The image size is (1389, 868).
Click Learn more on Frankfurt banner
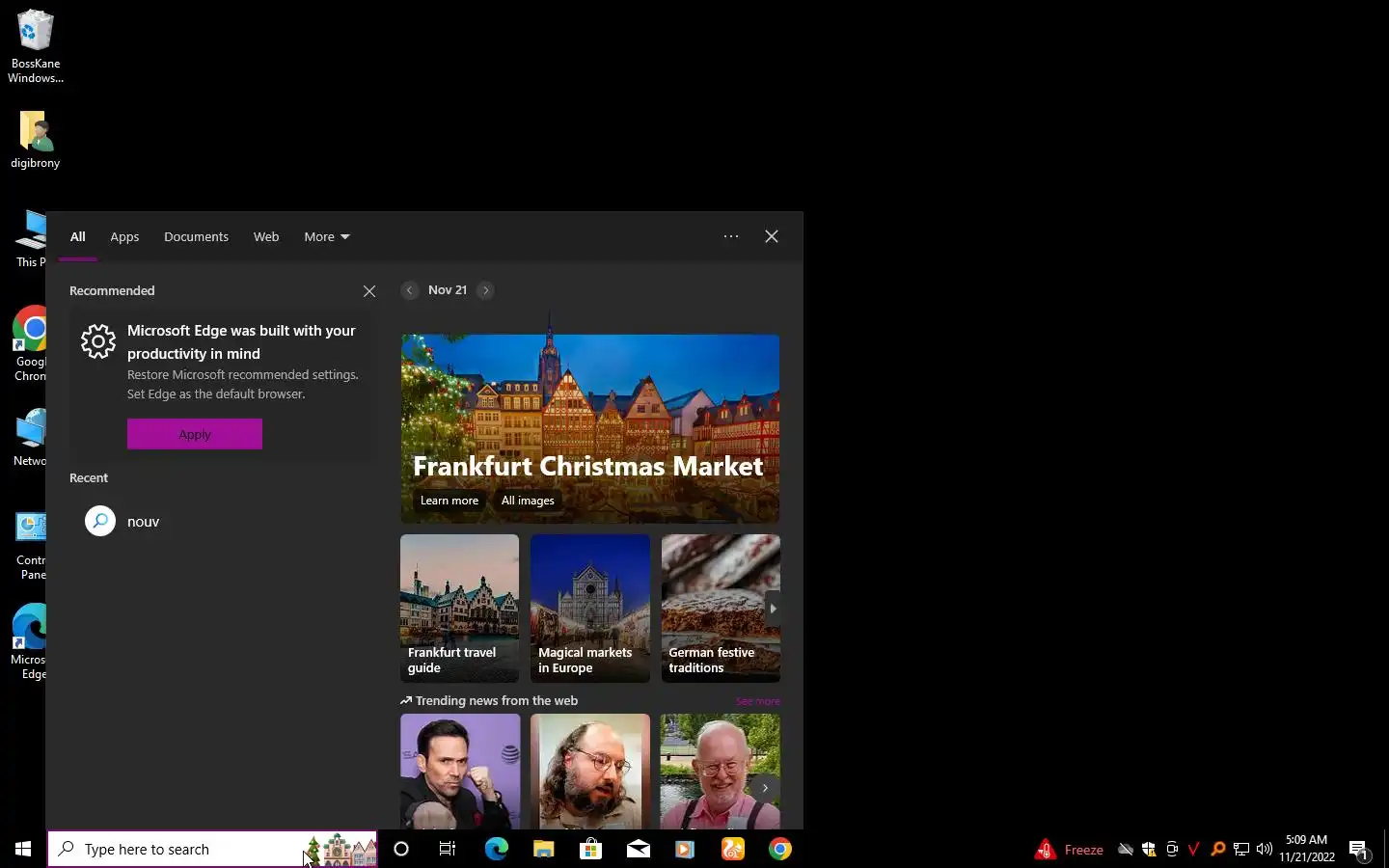(449, 501)
